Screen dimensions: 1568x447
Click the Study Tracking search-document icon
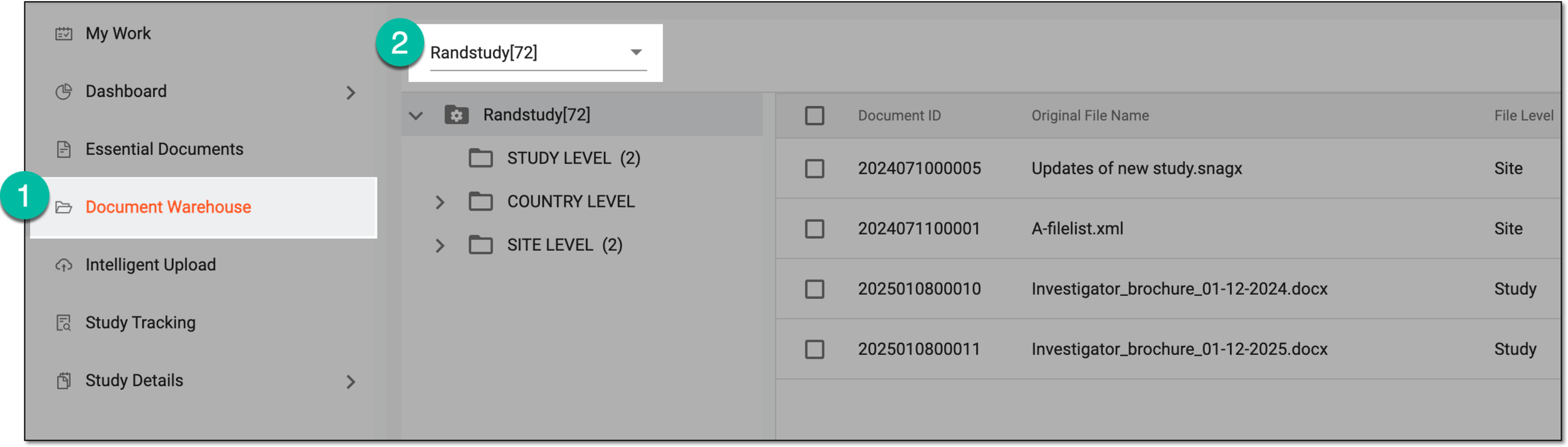(64, 323)
